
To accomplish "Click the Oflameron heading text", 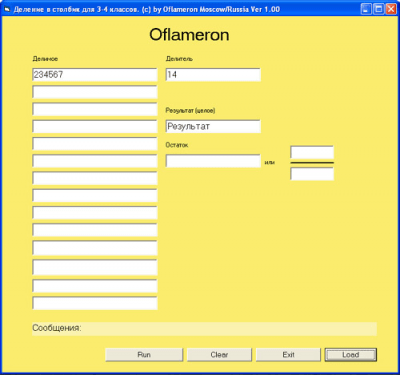I will click(x=189, y=34).
